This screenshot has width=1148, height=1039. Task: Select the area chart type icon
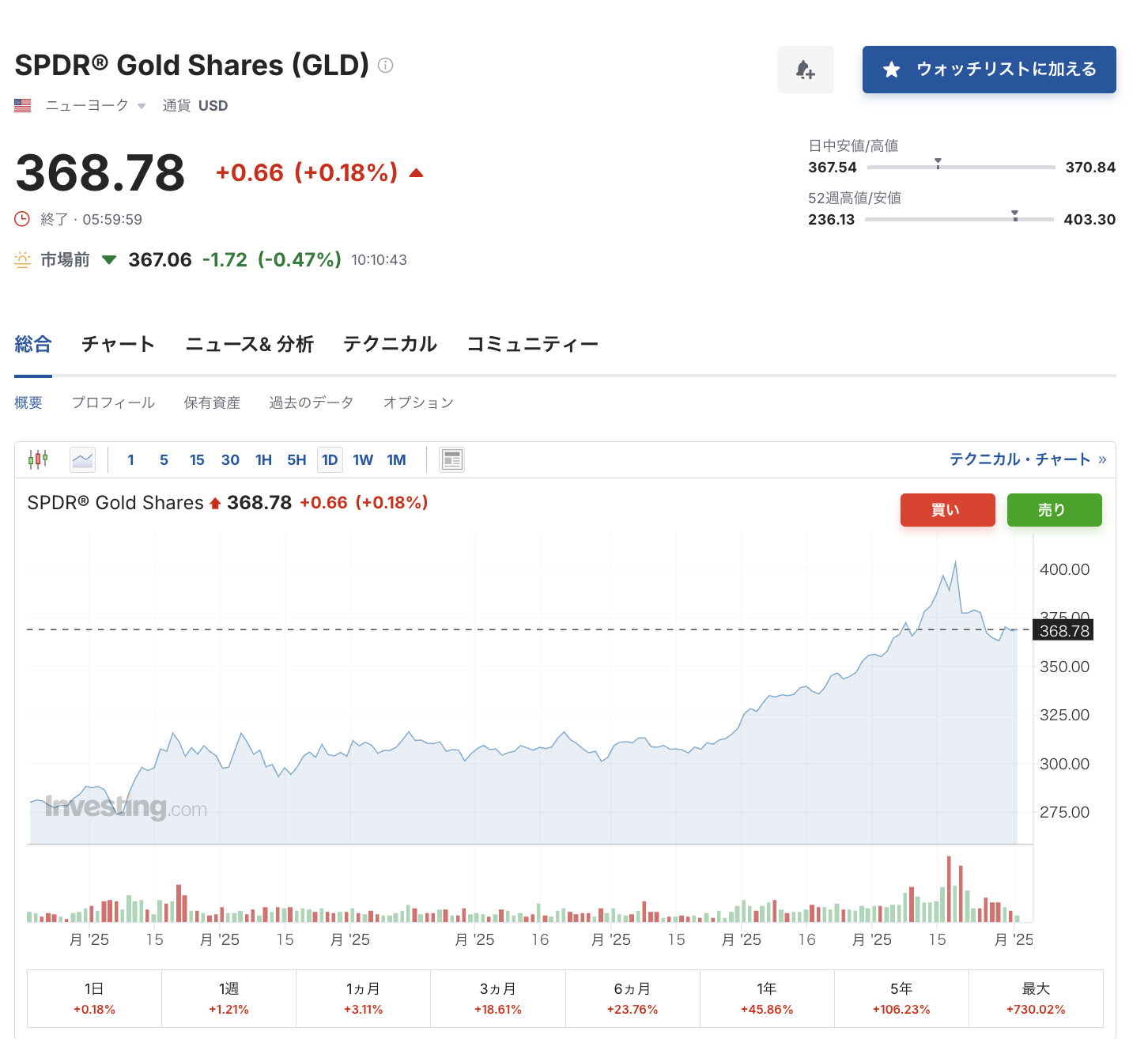[82, 459]
